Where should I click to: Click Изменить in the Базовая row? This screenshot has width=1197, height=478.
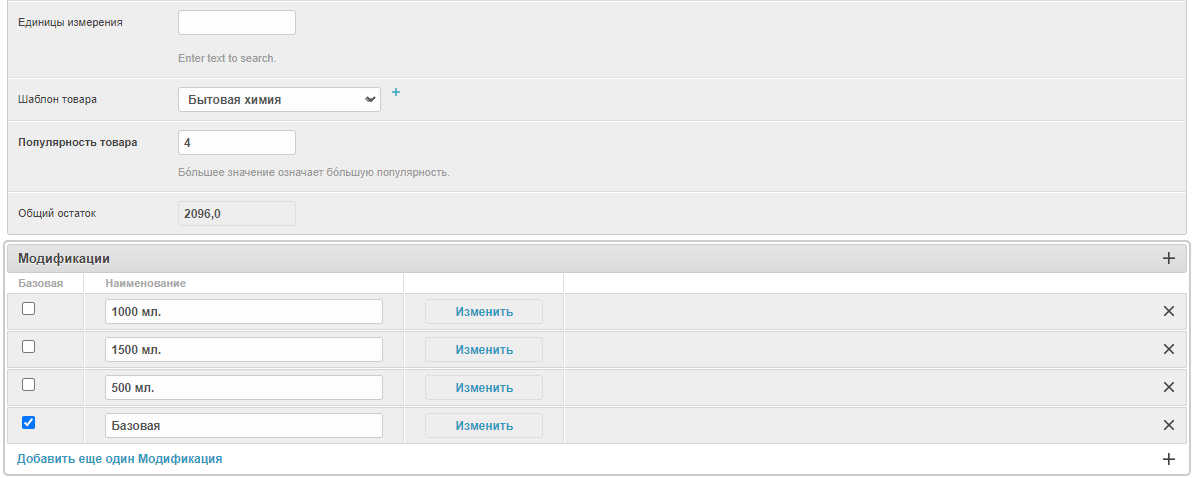point(484,426)
